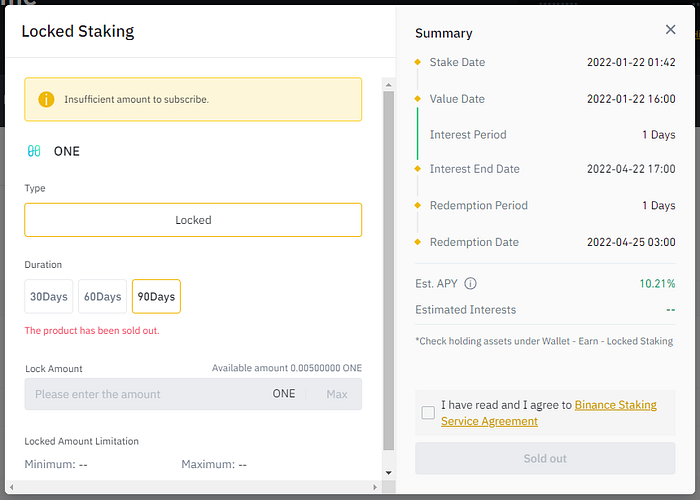
Task: Click the ONE coin logo icon
Action: pyautogui.click(x=34, y=151)
